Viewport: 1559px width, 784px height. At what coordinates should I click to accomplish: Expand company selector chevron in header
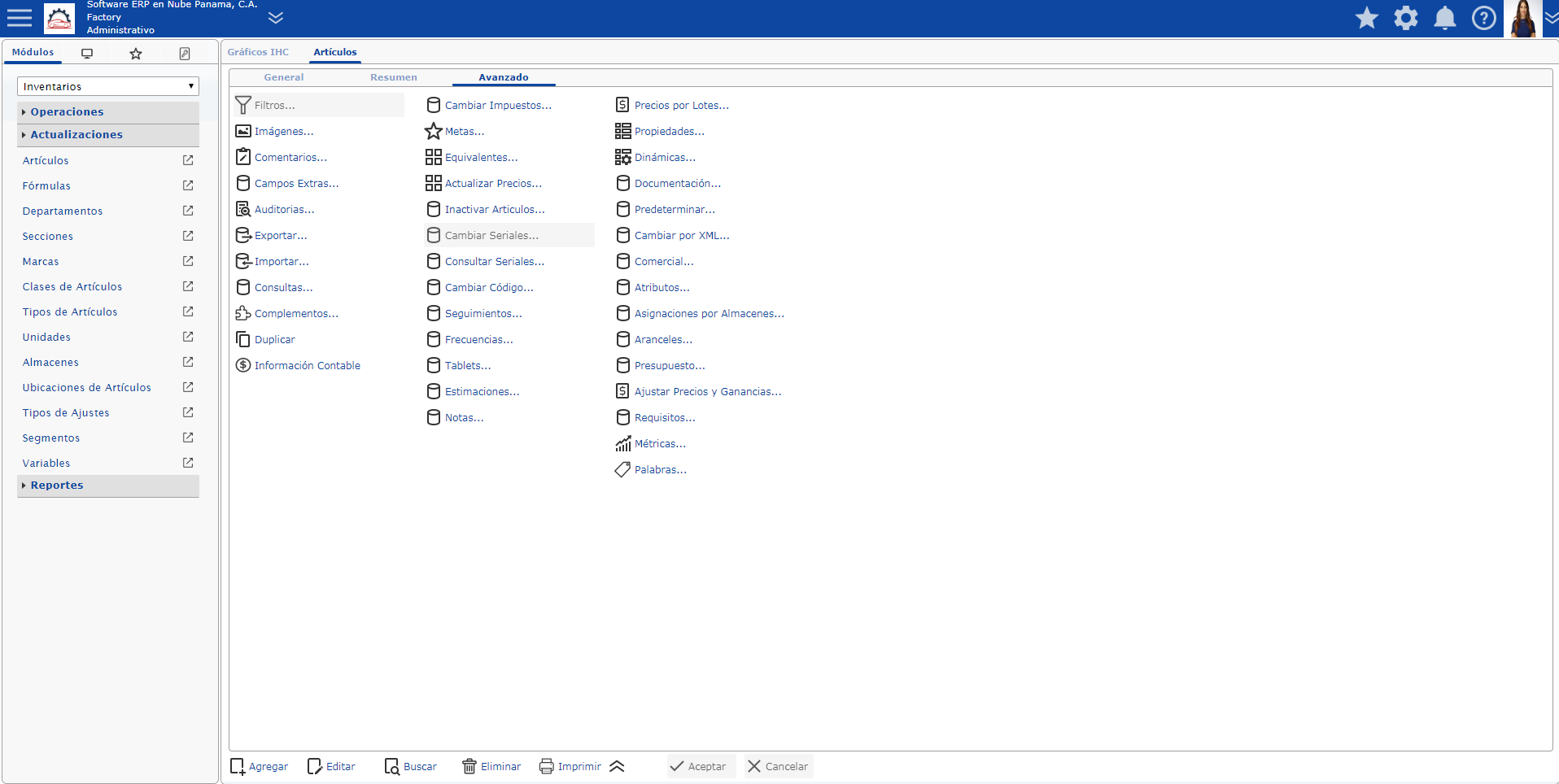click(x=276, y=18)
